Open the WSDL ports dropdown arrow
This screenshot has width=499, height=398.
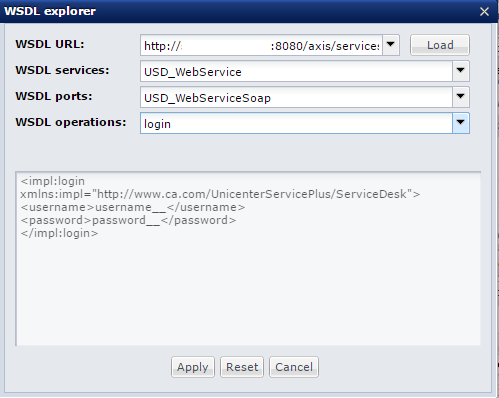[461, 97]
